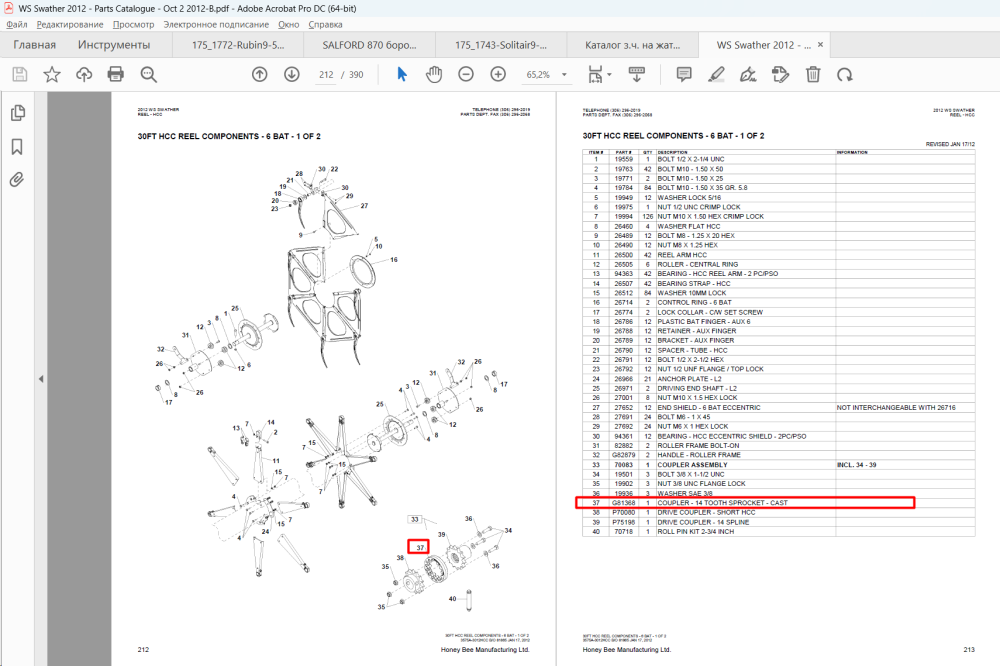This screenshot has height=666, width=1000.
Task: Click item 37 label in diagram
Action: (x=418, y=547)
